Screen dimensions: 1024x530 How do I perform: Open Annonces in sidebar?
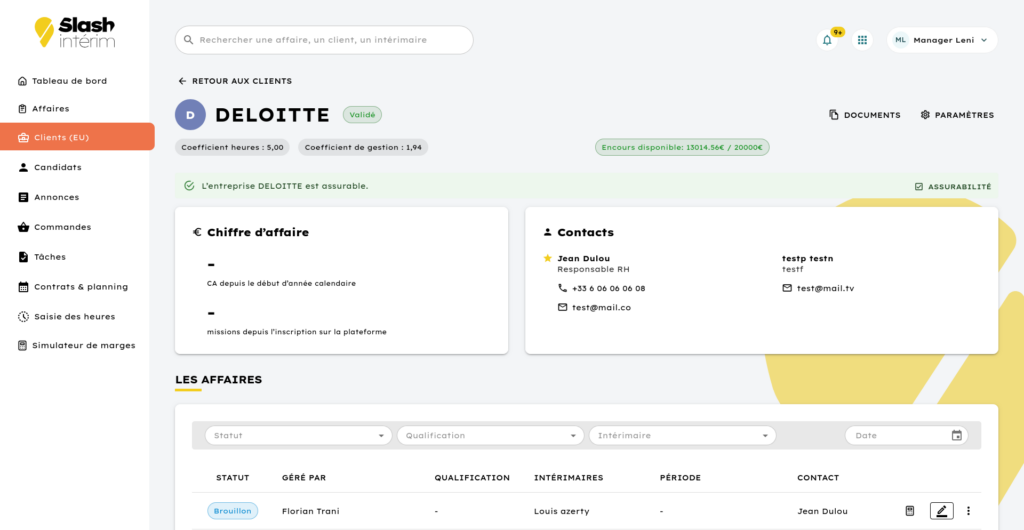pyautogui.click(x=57, y=197)
